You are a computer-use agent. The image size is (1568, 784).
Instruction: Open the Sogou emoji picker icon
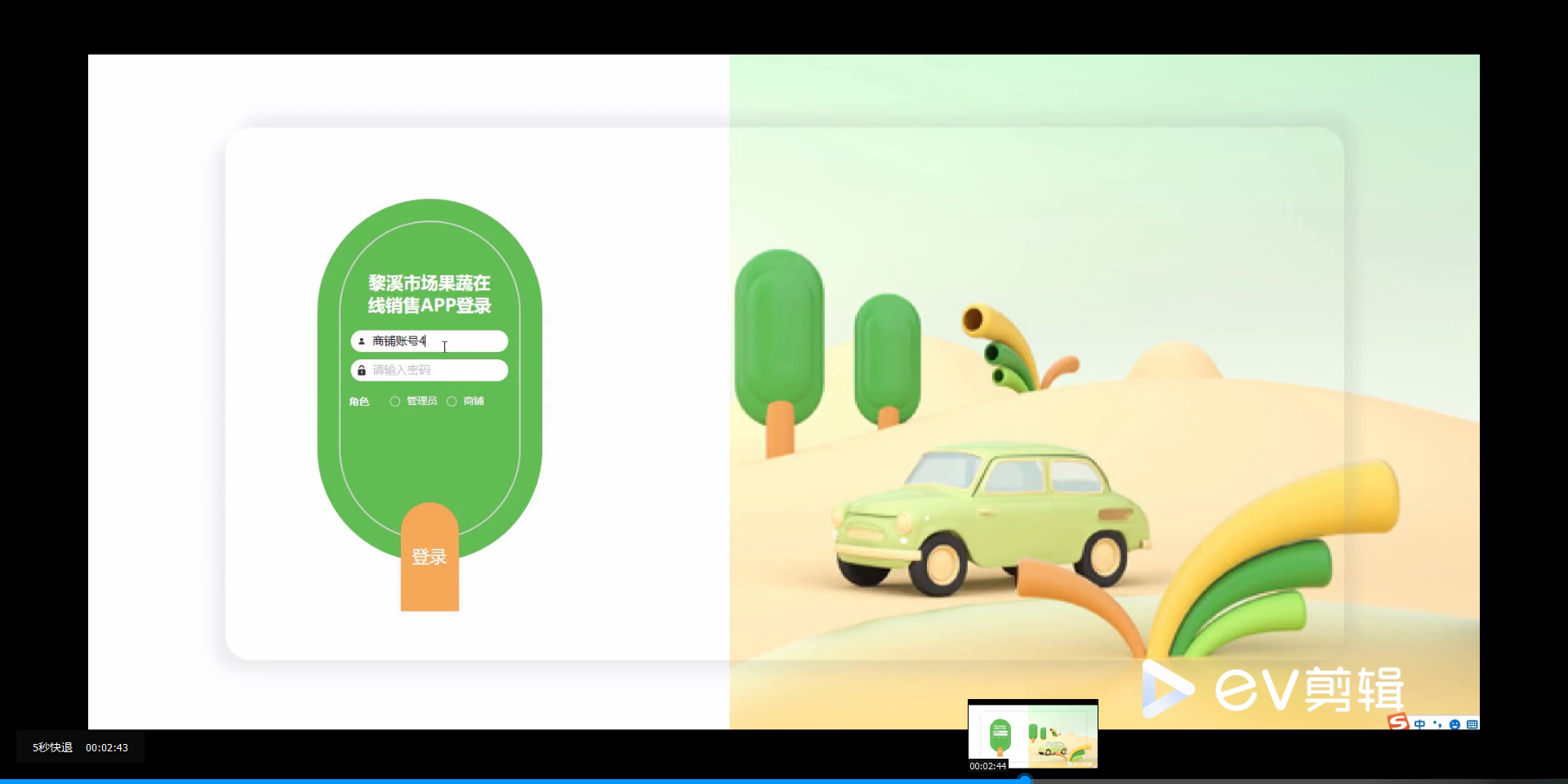pos(1454,724)
